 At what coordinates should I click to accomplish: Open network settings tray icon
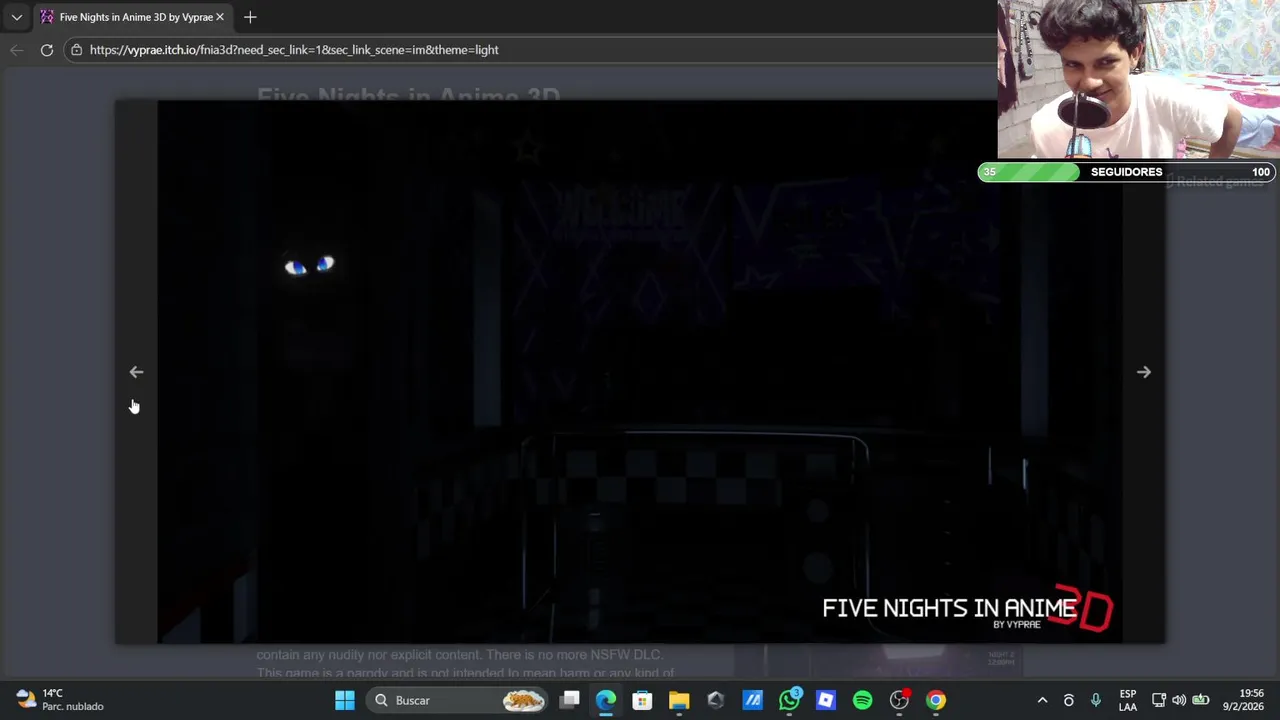pyautogui.click(x=1158, y=700)
